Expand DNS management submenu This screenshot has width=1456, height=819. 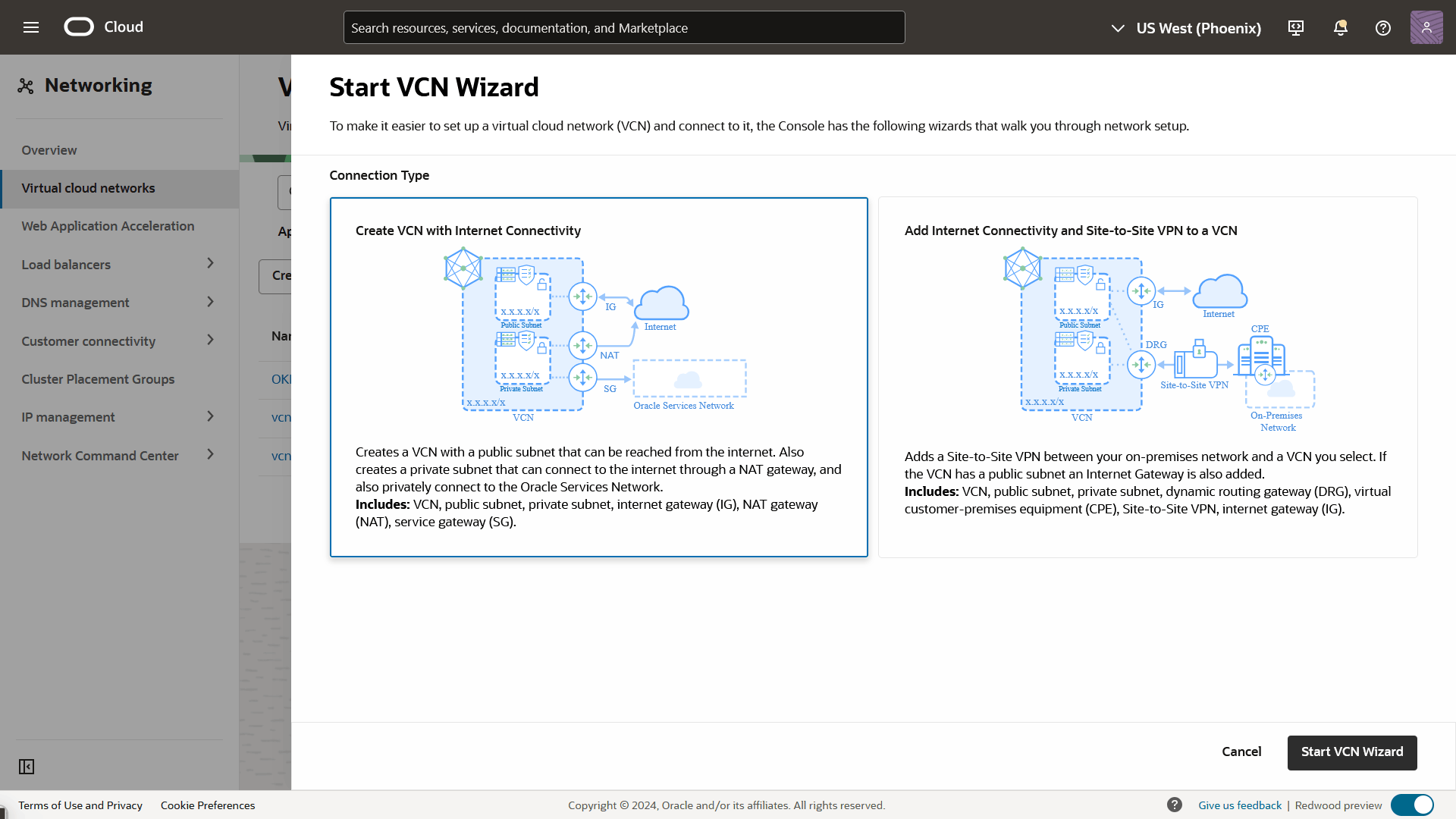[x=118, y=303]
